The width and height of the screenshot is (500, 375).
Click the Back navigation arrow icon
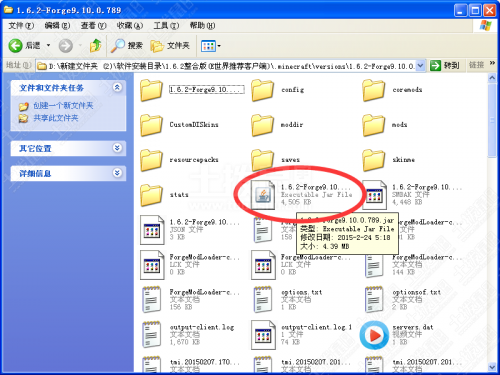15,46
